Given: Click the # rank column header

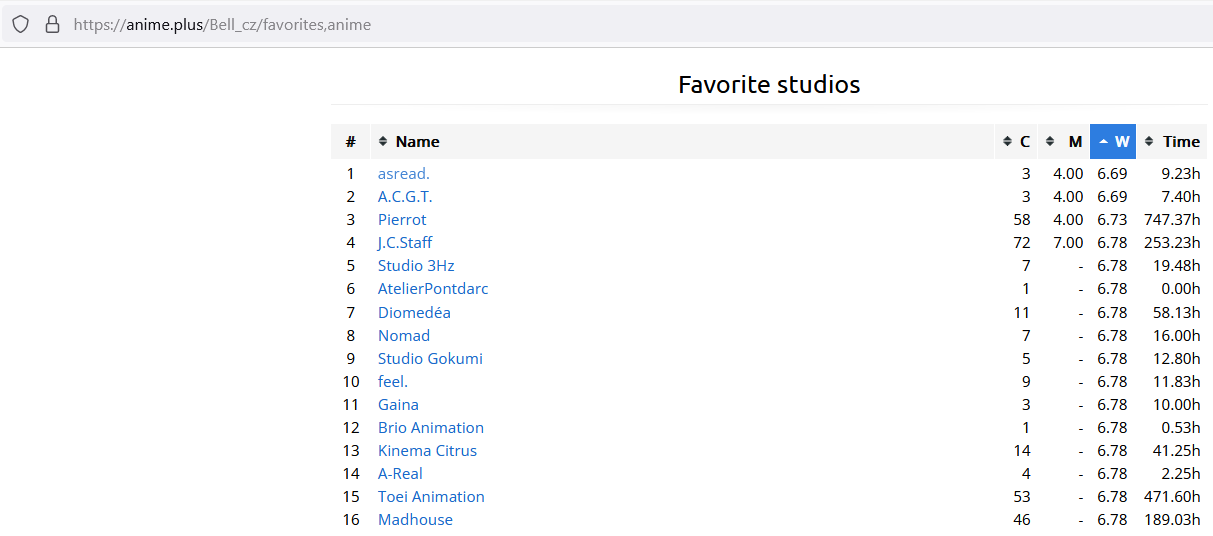Looking at the screenshot, I should [350, 142].
